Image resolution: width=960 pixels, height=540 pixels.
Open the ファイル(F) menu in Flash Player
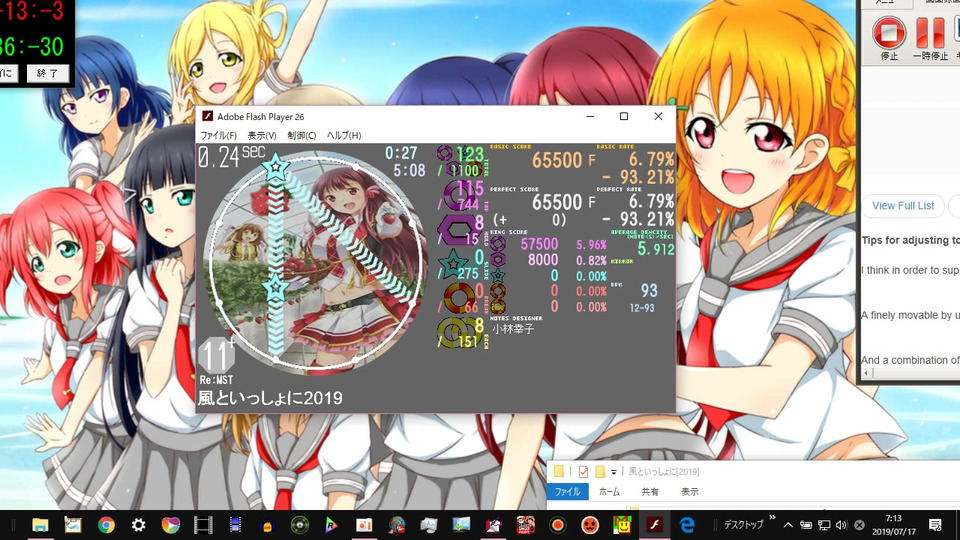(219, 135)
